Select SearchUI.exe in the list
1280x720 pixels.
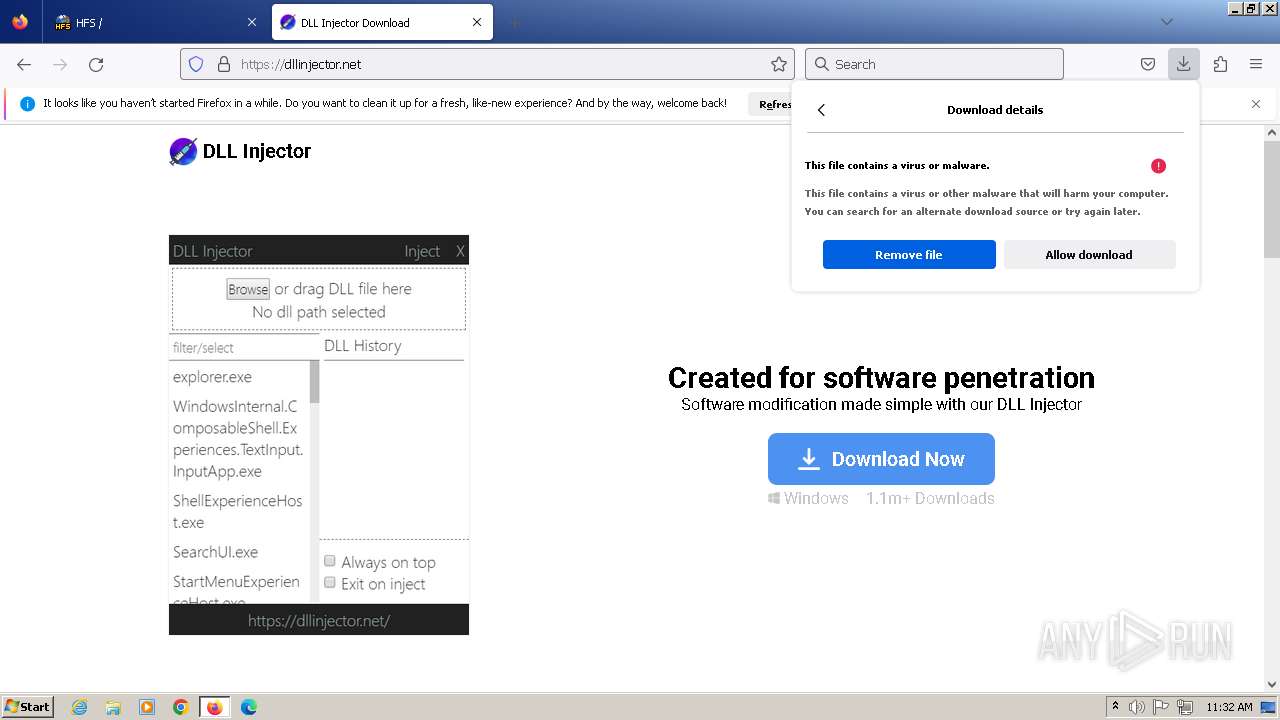(215, 552)
